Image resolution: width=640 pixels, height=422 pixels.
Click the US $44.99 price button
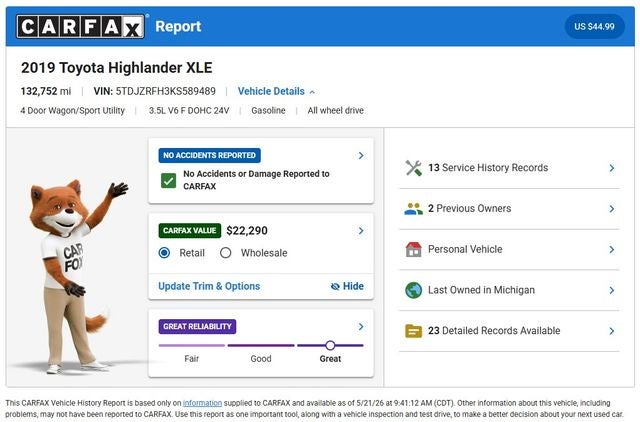[x=594, y=27]
